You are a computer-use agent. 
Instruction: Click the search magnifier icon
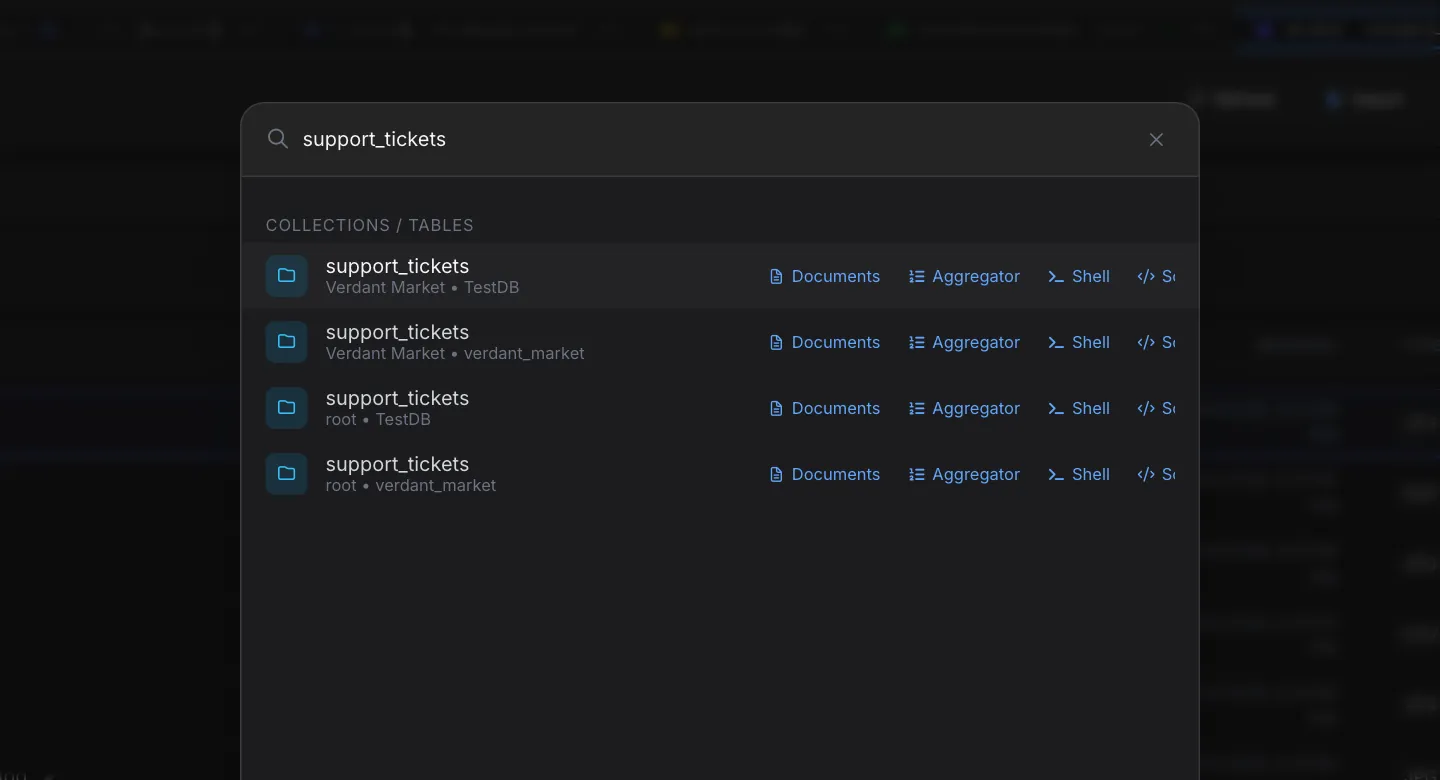[278, 139]
